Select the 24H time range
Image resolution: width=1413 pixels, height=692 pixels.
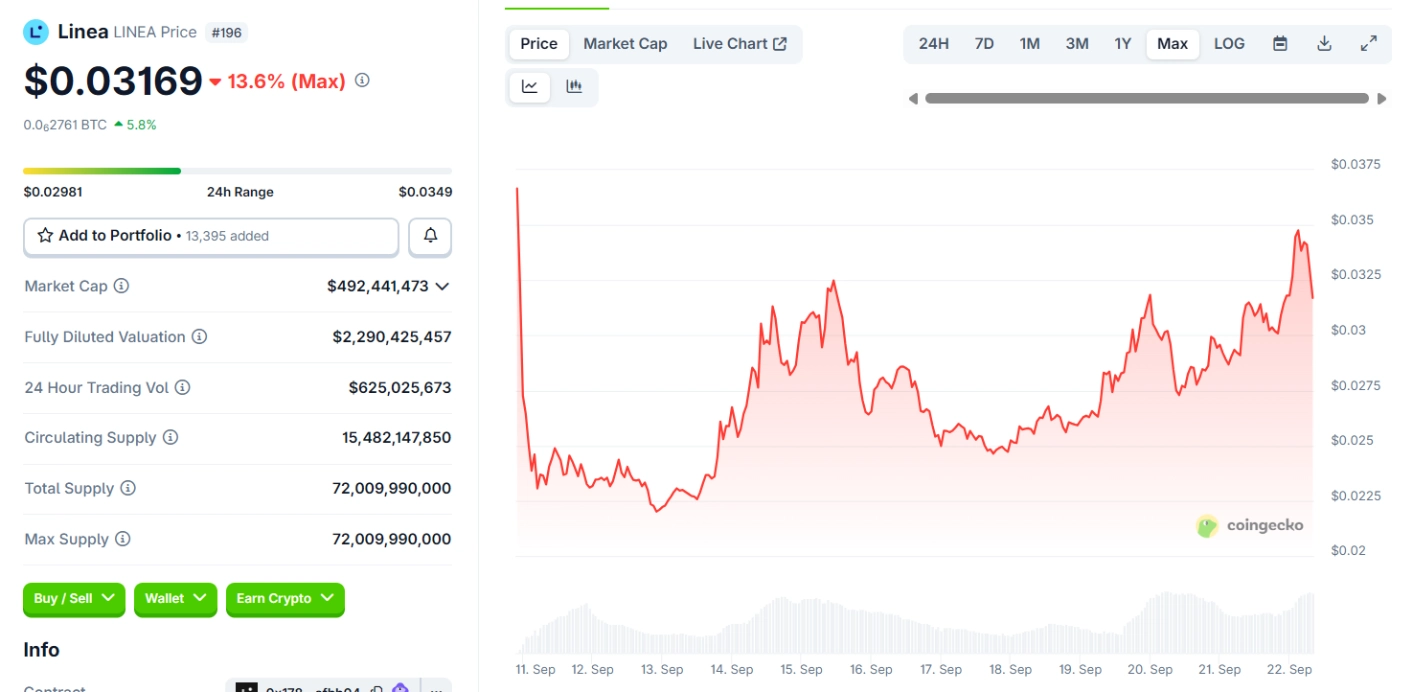coord(933,44)
